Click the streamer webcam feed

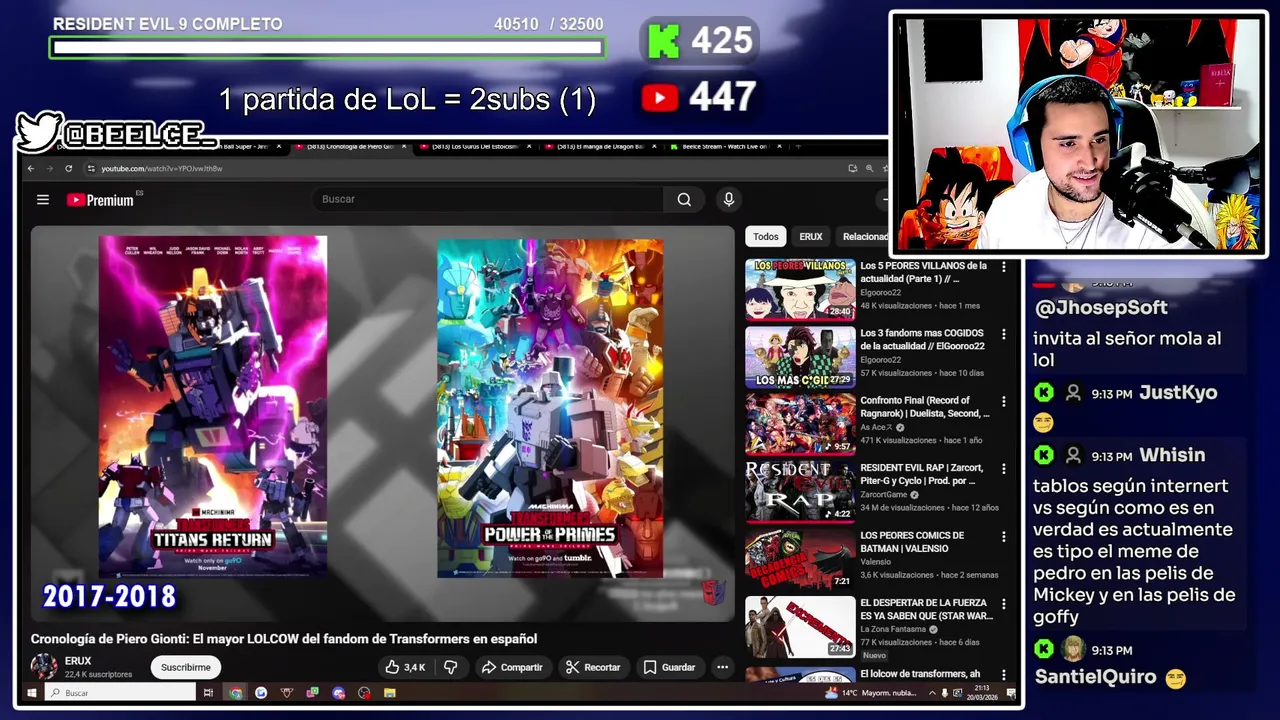tap(1078, 134)
